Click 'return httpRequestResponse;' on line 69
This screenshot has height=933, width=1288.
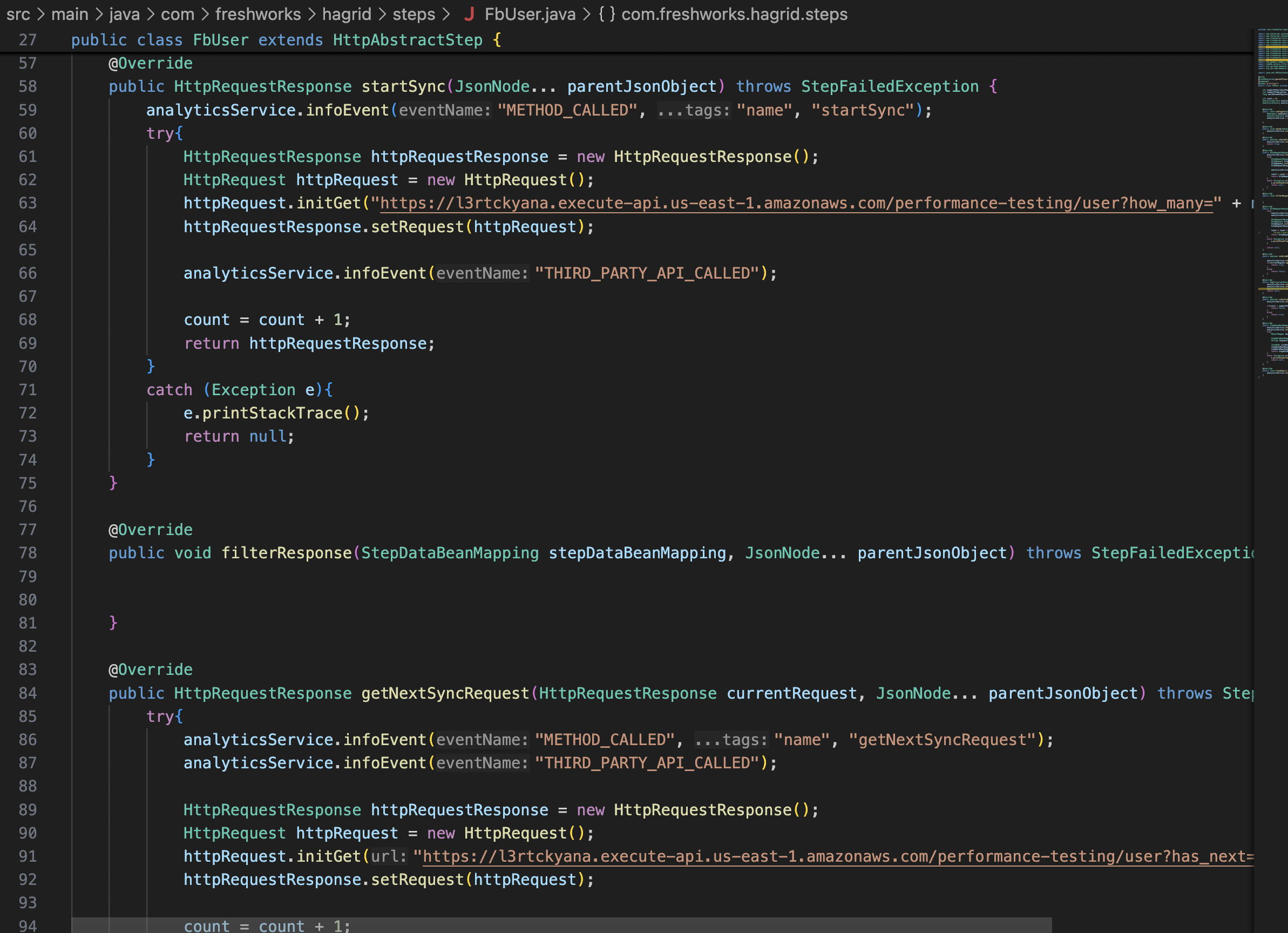[309, 343]
